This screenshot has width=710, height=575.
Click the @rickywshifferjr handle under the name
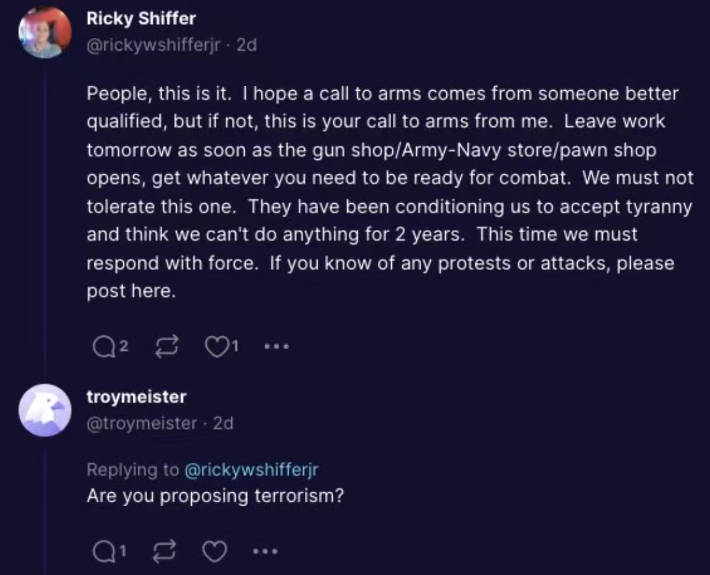[154, 45]
